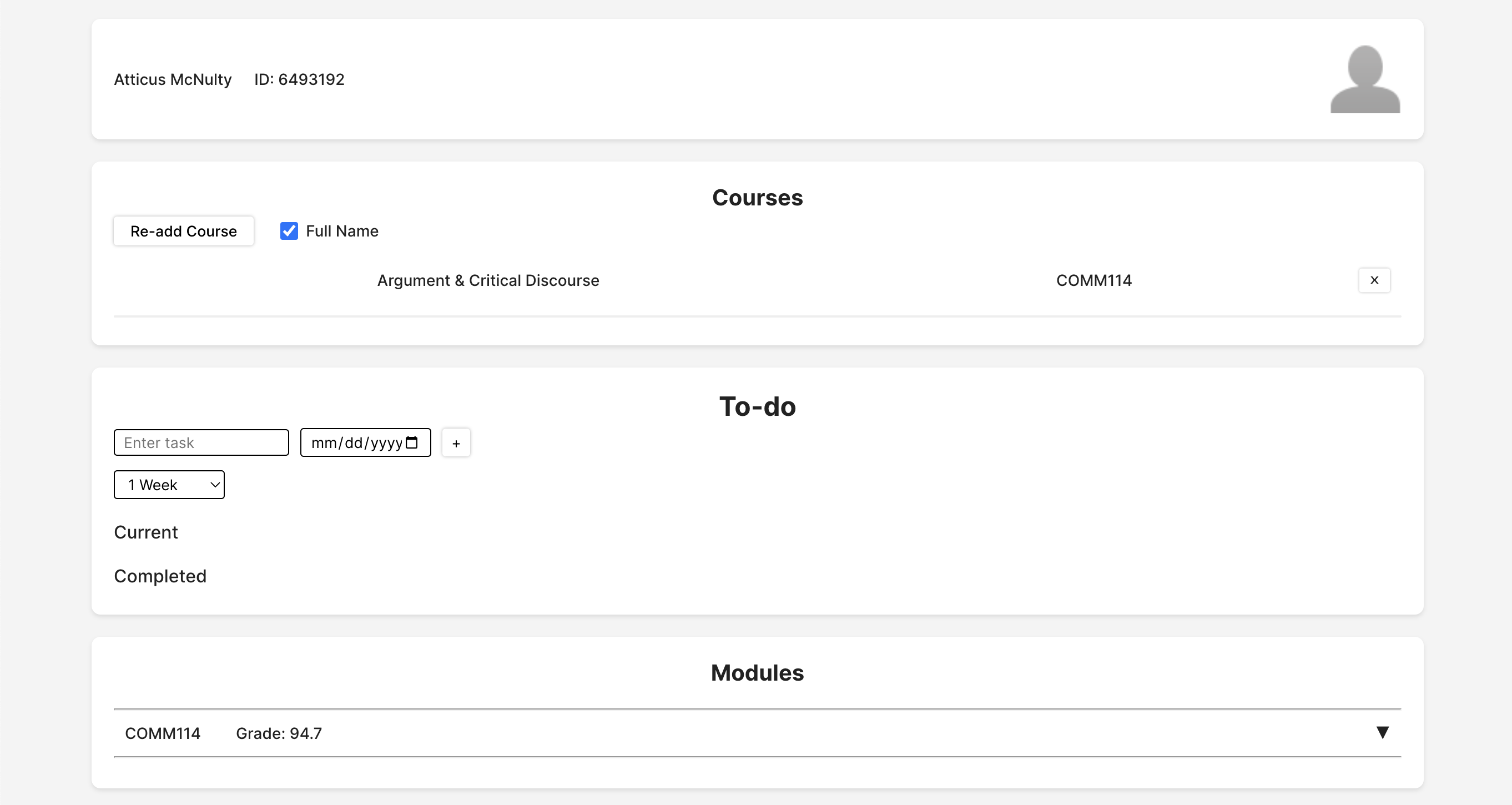Image resolution: width=1512 pixels, height=805 pixels.
Task: Click the Modules heading
Action: pyautogui.click(x=757, y=672)
